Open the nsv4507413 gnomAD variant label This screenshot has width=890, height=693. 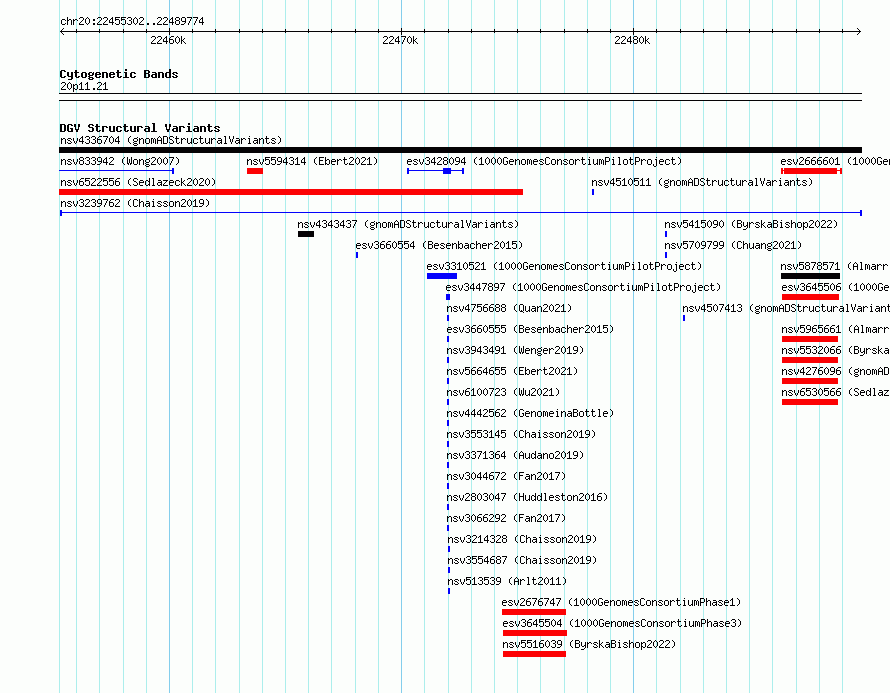coord(786,308)
